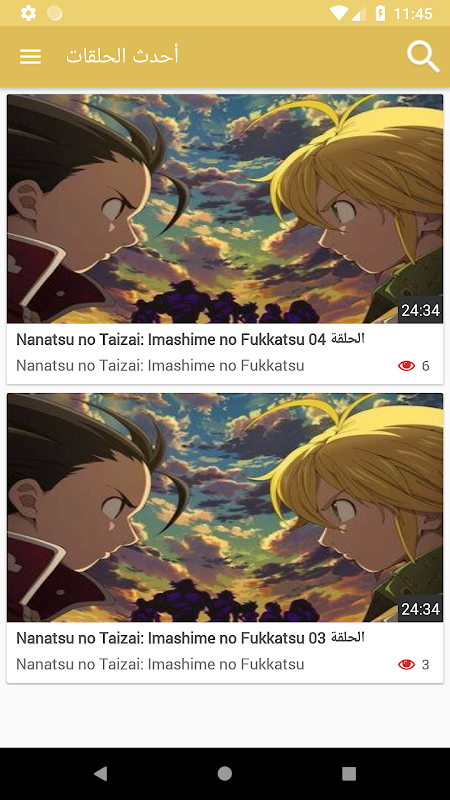Tap the Android back navigation button
This screenshot has width=450, height=800.
coord(101,774)
